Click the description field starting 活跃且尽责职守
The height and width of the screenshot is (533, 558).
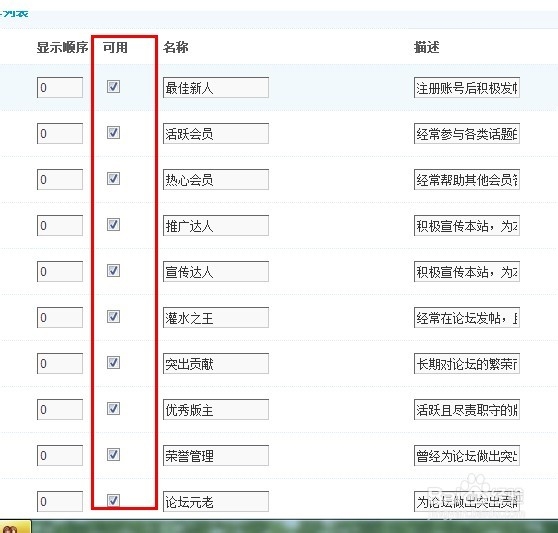pos(467,410)
